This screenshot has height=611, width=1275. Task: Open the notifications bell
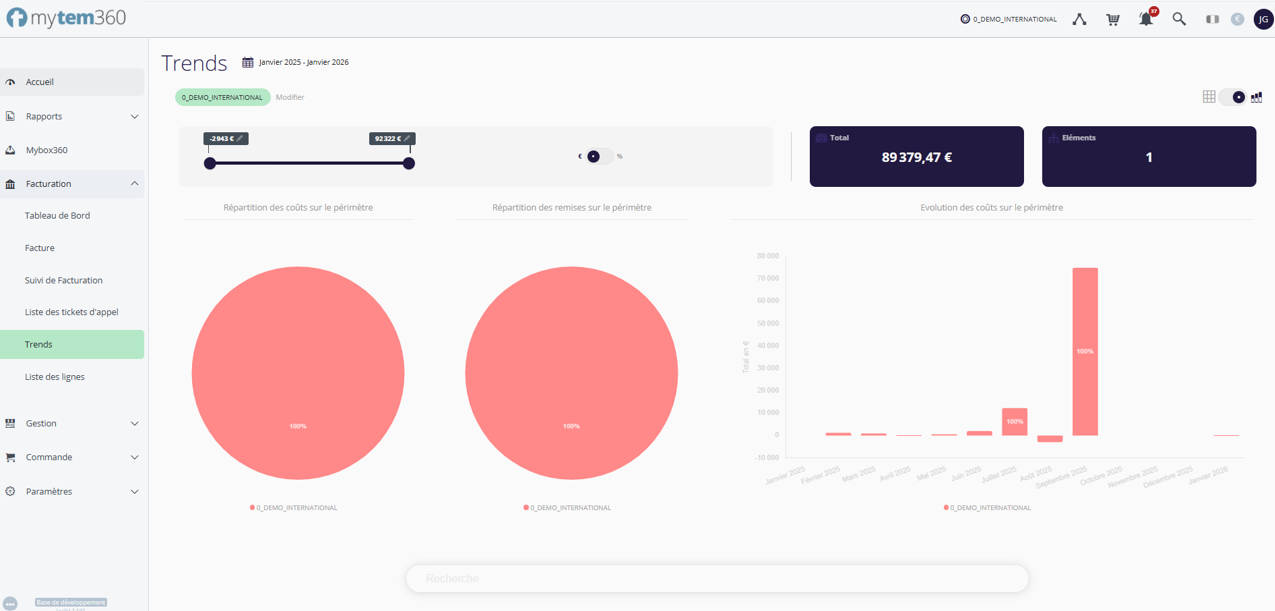click(1146, 19)
